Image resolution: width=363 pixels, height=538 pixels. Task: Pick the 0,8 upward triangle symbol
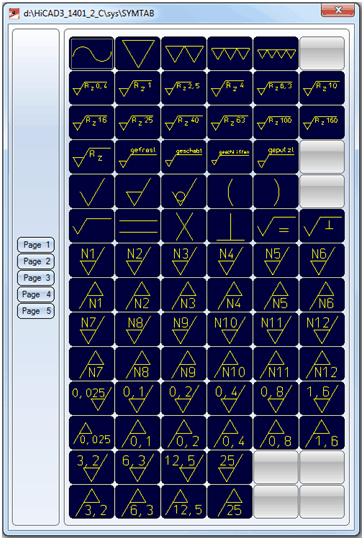pyautogui.click(x=276, y=433)
